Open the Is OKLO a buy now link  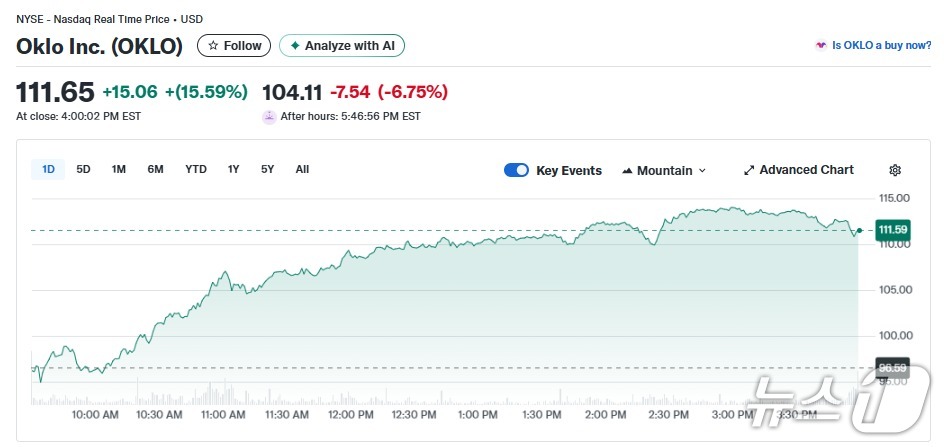click(x=881, y=46)
